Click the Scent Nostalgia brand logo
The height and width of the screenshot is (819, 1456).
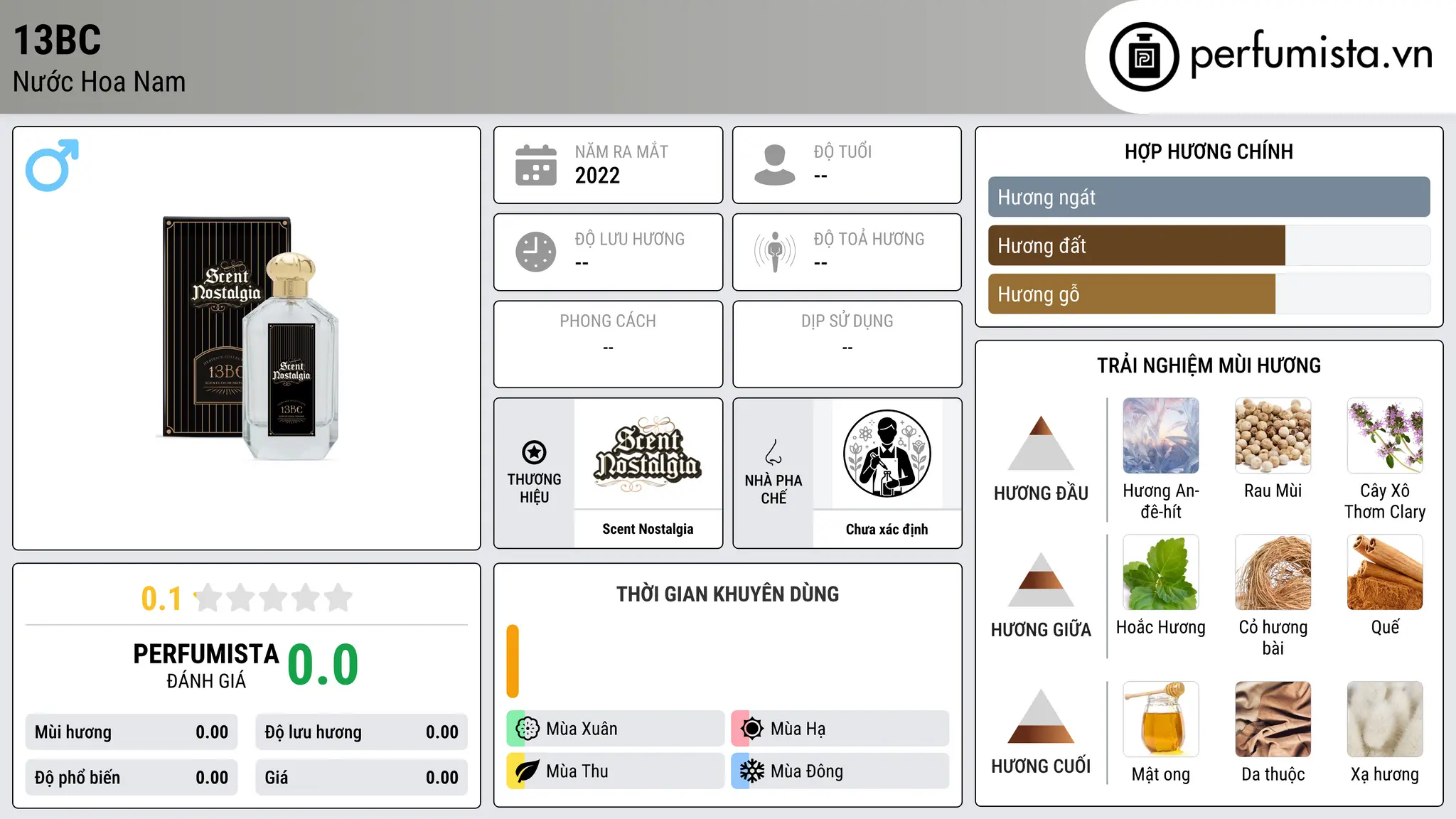pyautogui.click(x=648, y=455)
